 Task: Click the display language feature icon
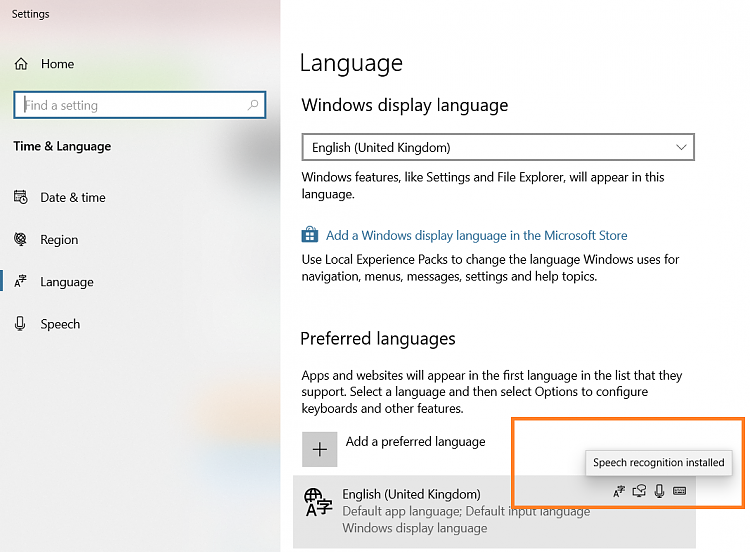tap(619, 491)
